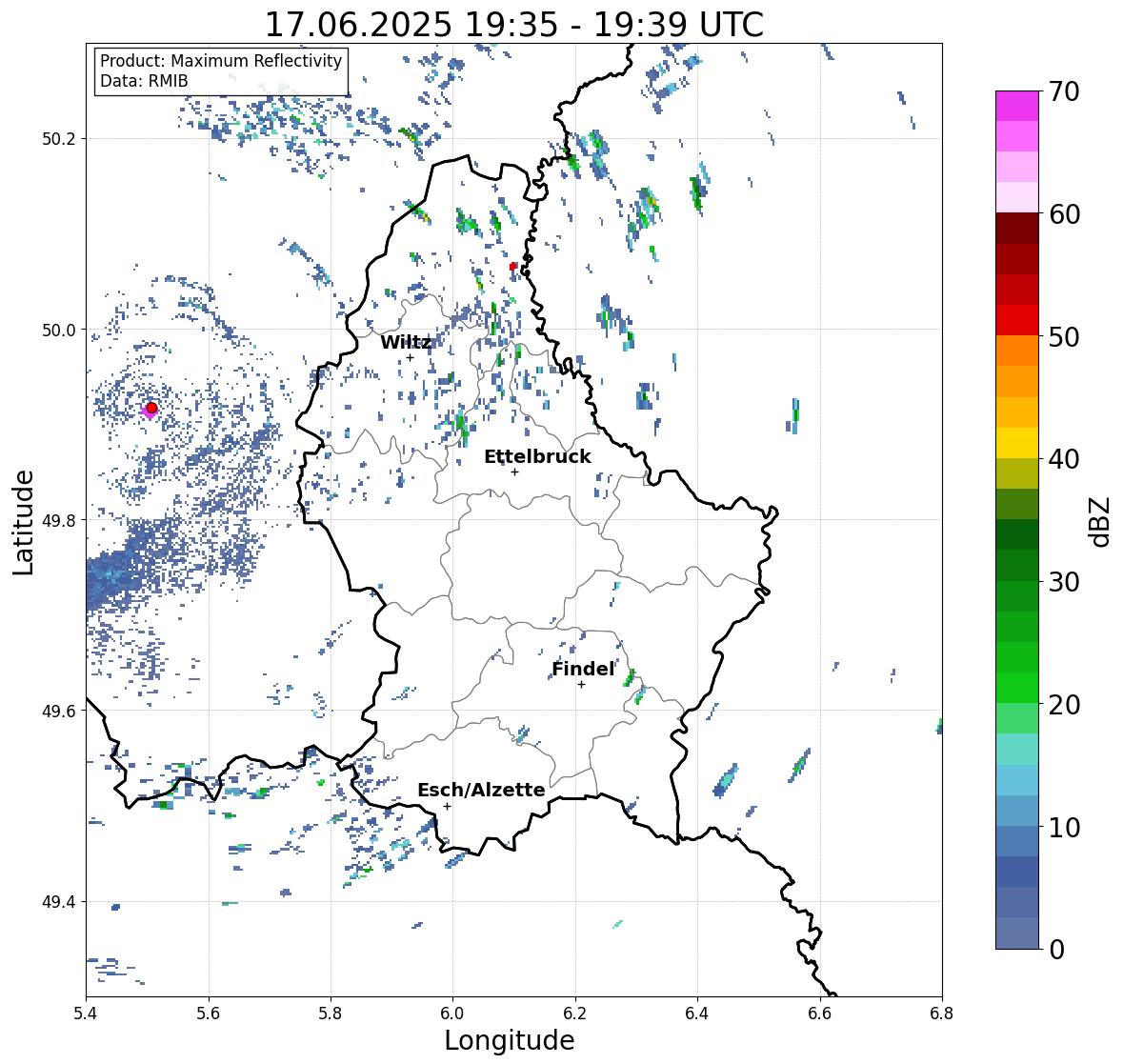Screen dimensions: 1123x1064
Task: Click the longitude tick 6.8
Action: pos(942,1014)
